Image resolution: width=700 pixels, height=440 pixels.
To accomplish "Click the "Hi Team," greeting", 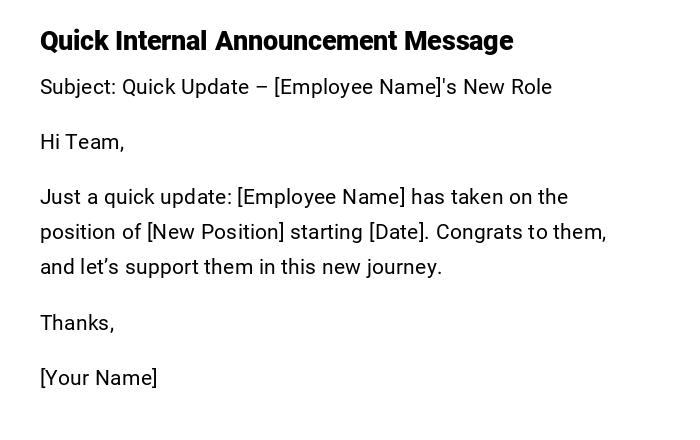I will pyautogui.click(x=82, y=142).
